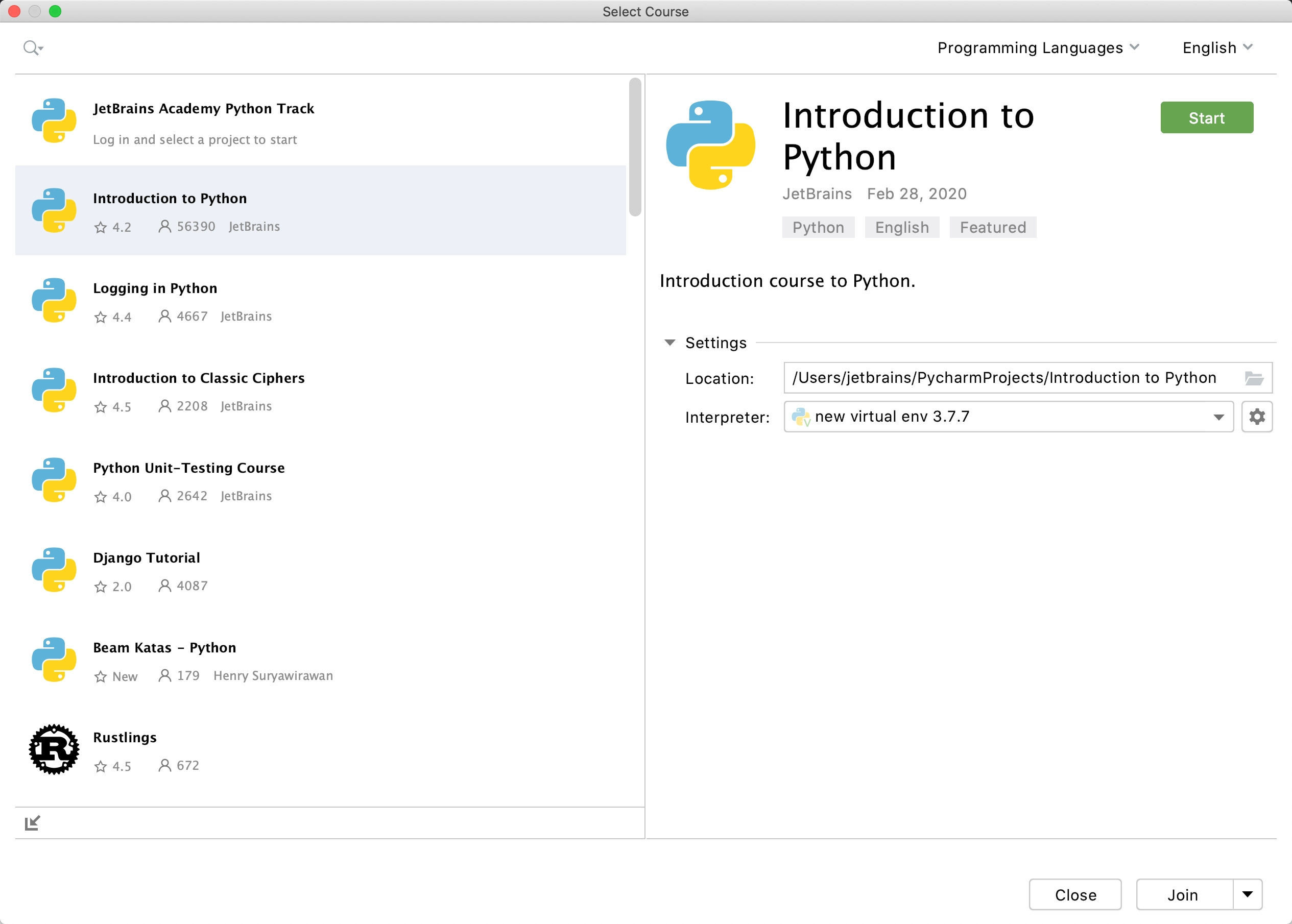Click the browse folder icon in Location field

[1254, 378]
